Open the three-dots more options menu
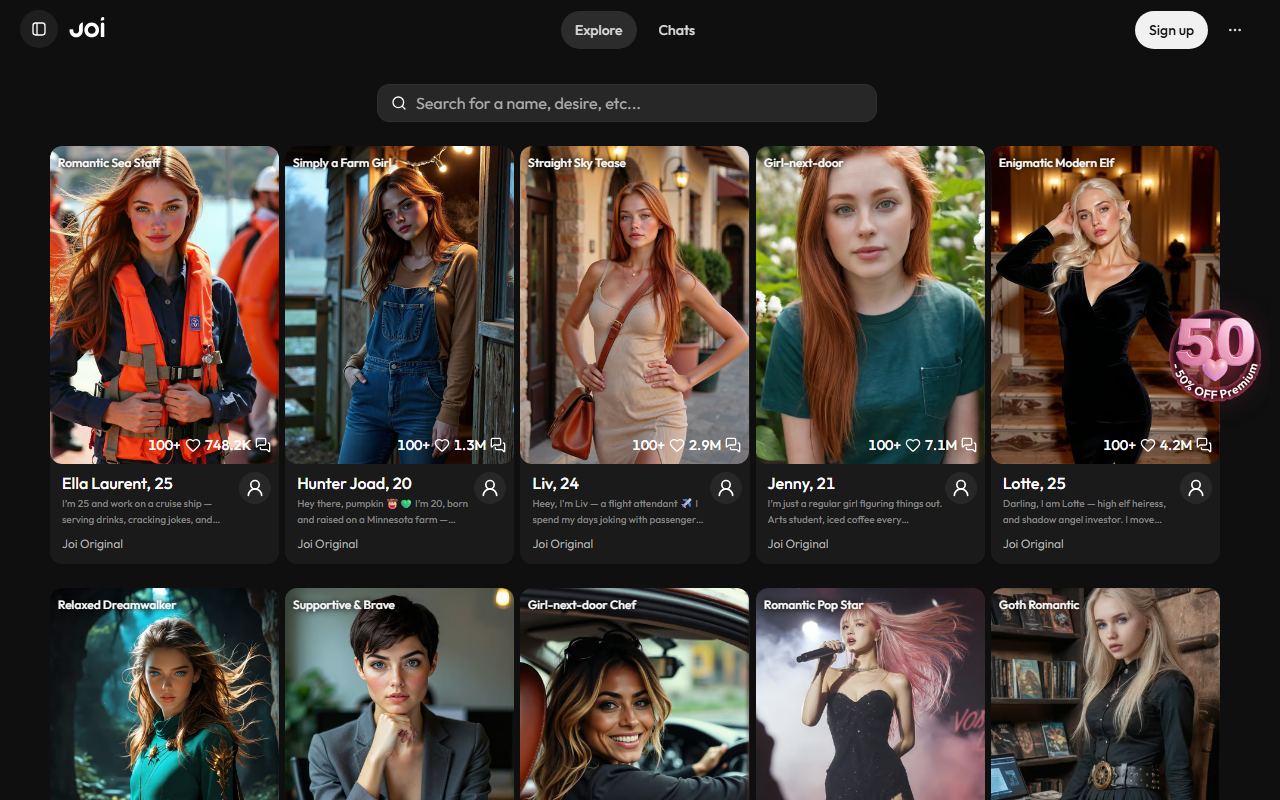The height and width of the screenshot is (800, 1280). (x=1235, y=30)
